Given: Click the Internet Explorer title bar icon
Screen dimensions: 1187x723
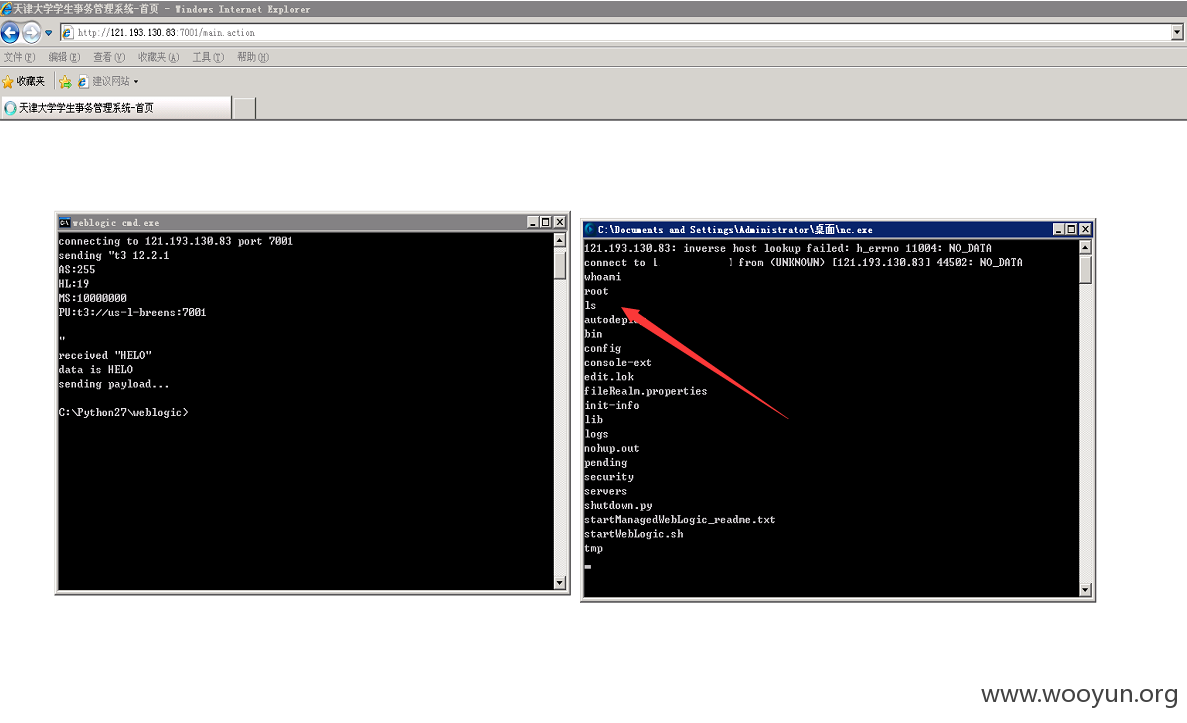Looking at the screenshot, I should pos(6,9).
